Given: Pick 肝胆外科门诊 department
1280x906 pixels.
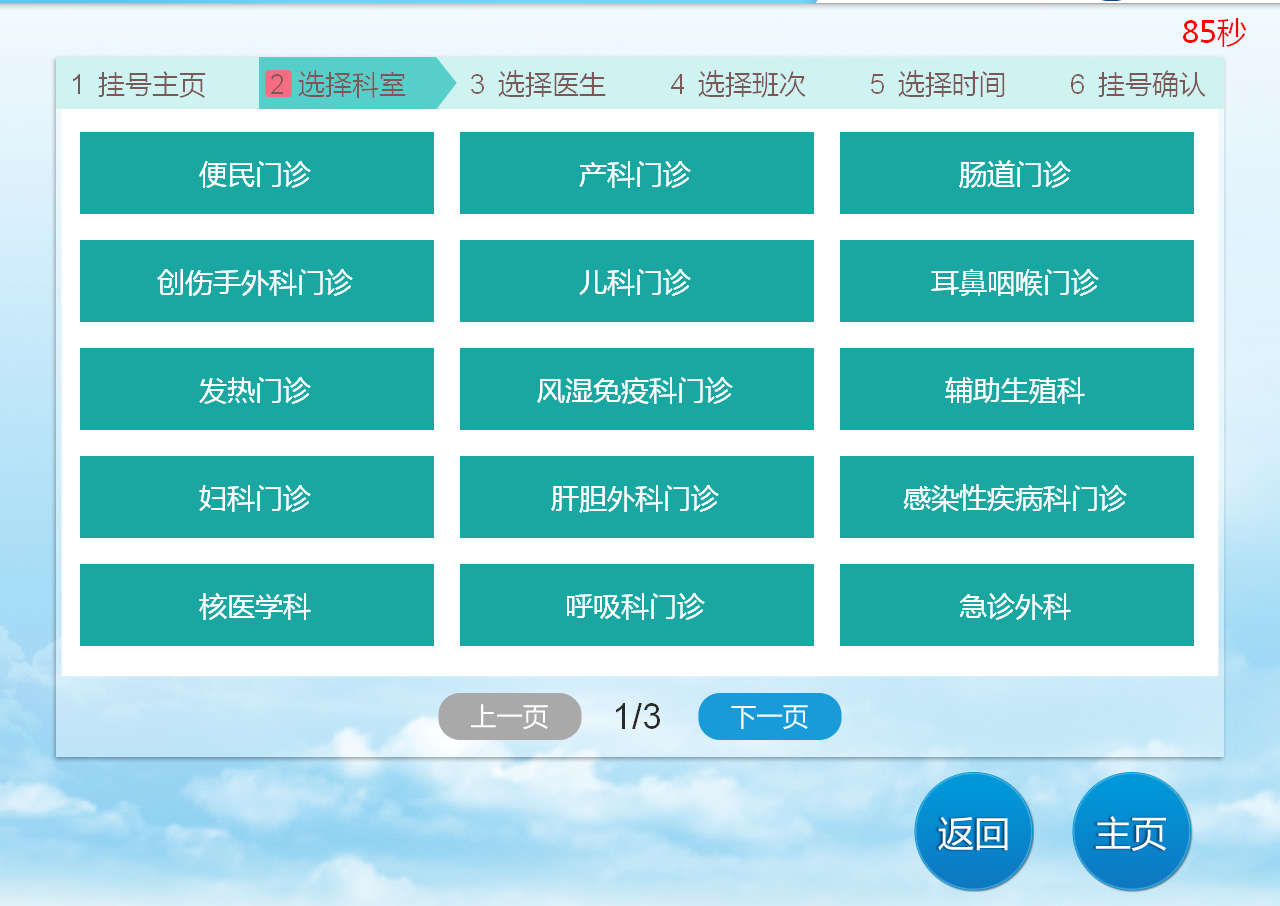Looking at the screenshot, I should click(x=636, y=497).
